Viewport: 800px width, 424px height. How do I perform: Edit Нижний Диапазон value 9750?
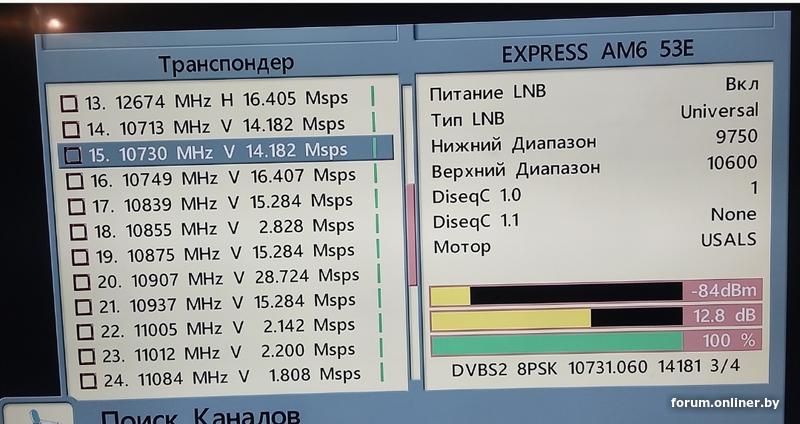point(736,137)
